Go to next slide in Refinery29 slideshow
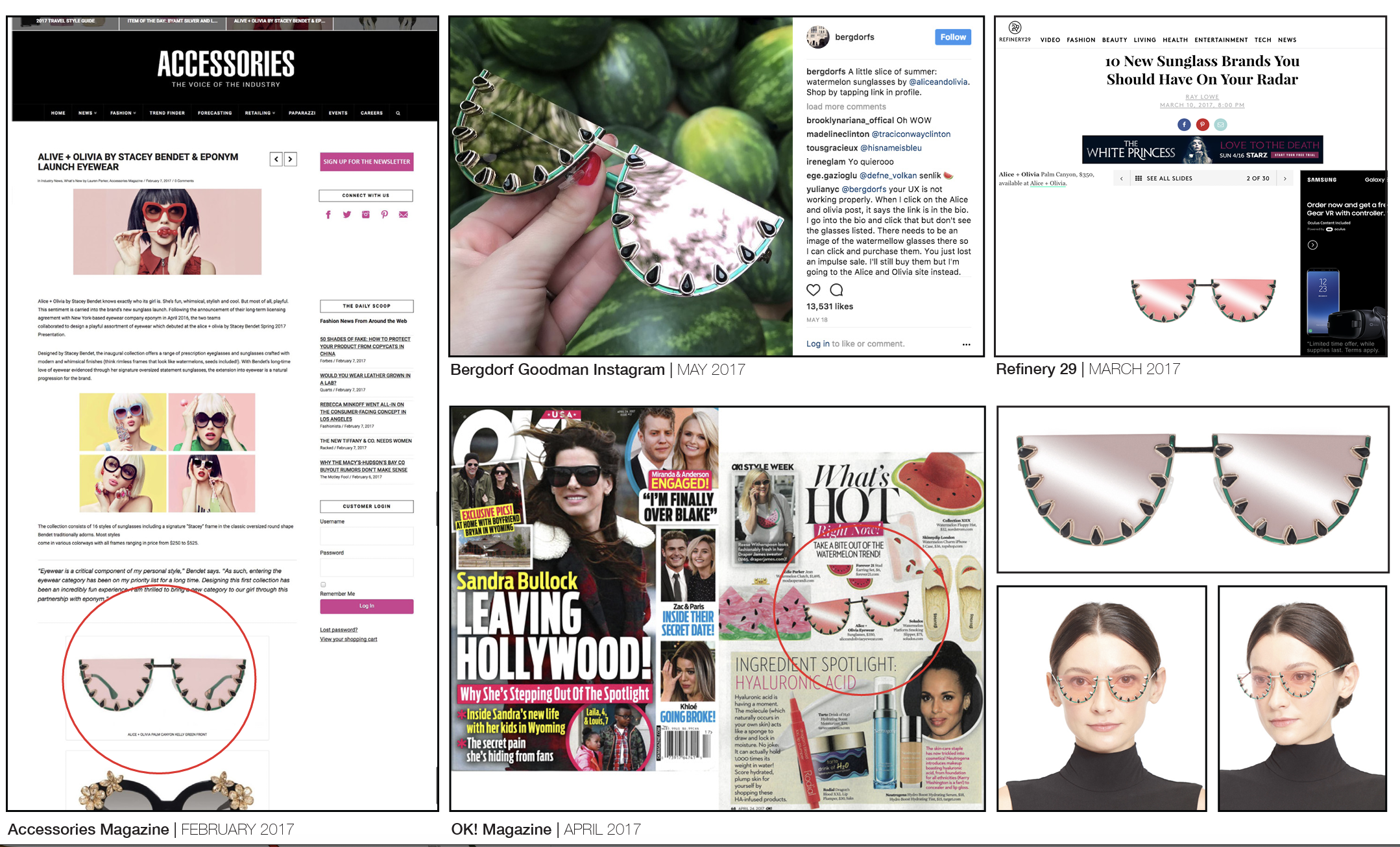This screenshot has width=1400, height=847. pyautogui.click(x=1285, y=178)
